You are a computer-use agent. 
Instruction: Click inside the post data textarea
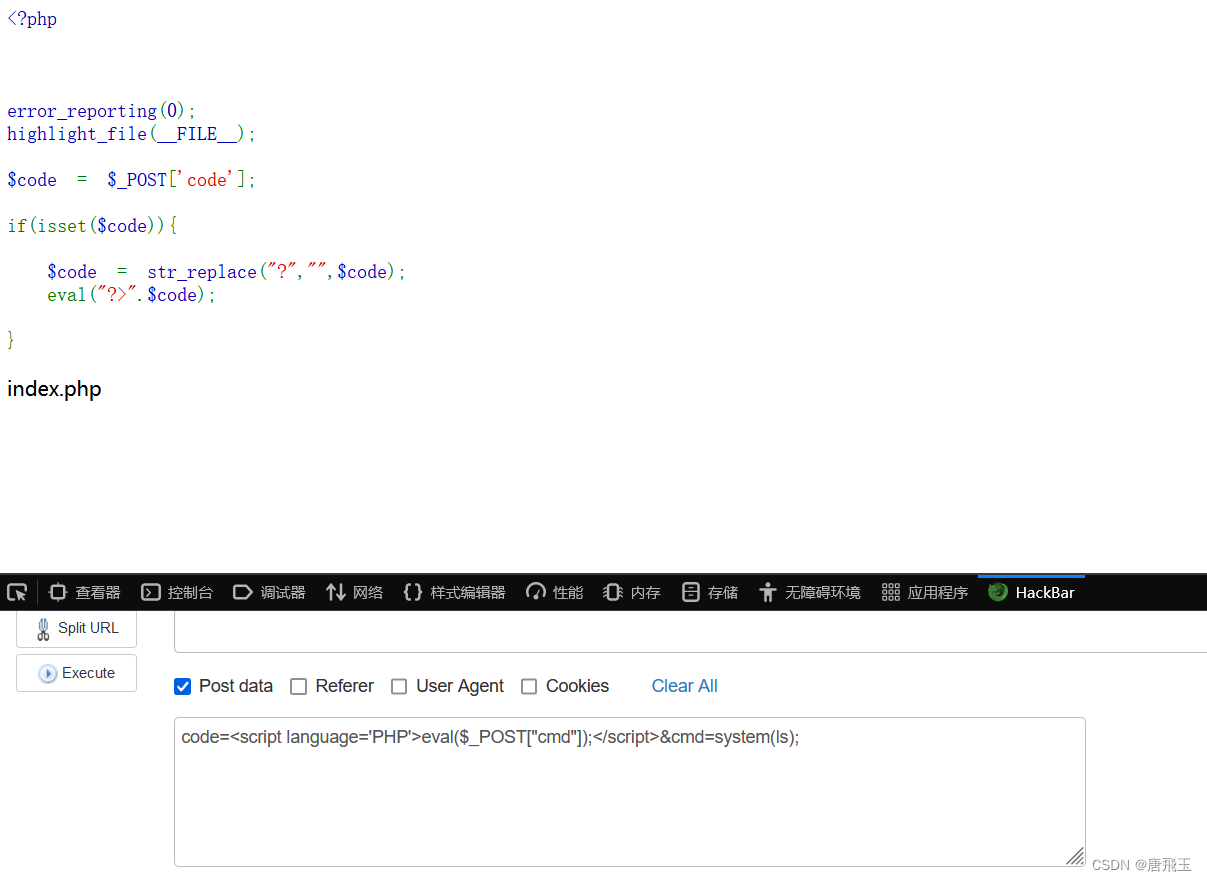coord(629,791)
